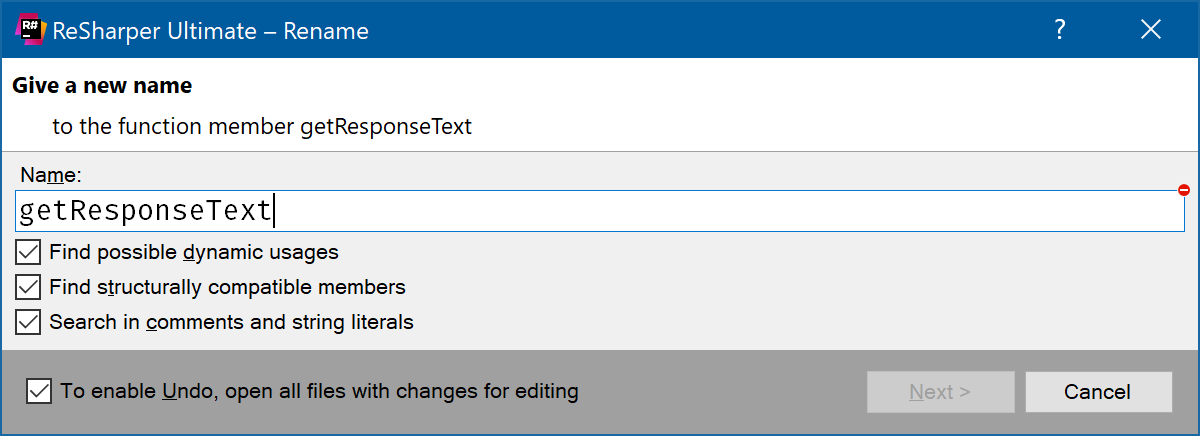The image size is (1200, 436).
Task: Focus the Name input containing getResponseText
Action: [600, 211]
